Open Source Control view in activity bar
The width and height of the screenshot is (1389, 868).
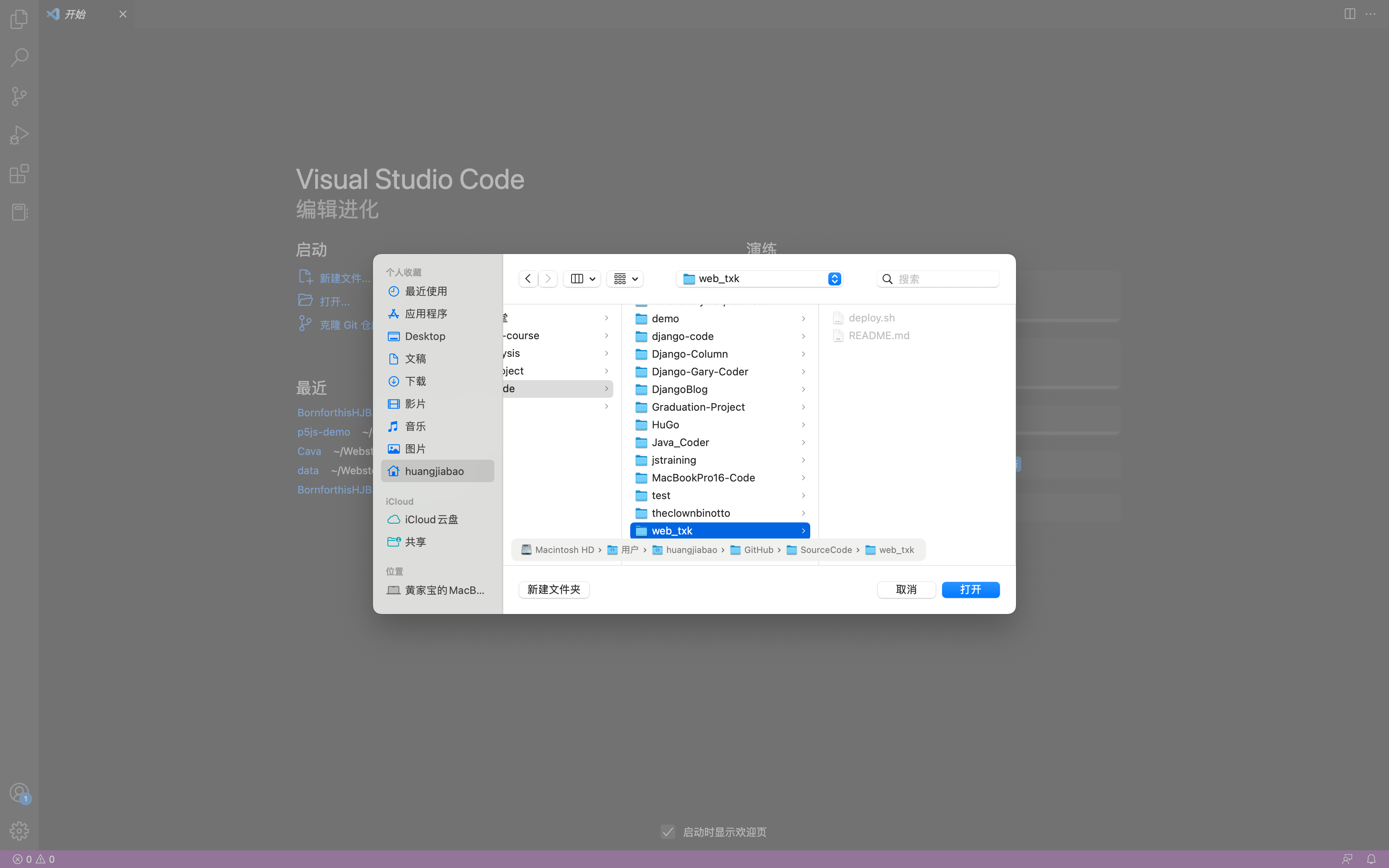pos(19,96)
